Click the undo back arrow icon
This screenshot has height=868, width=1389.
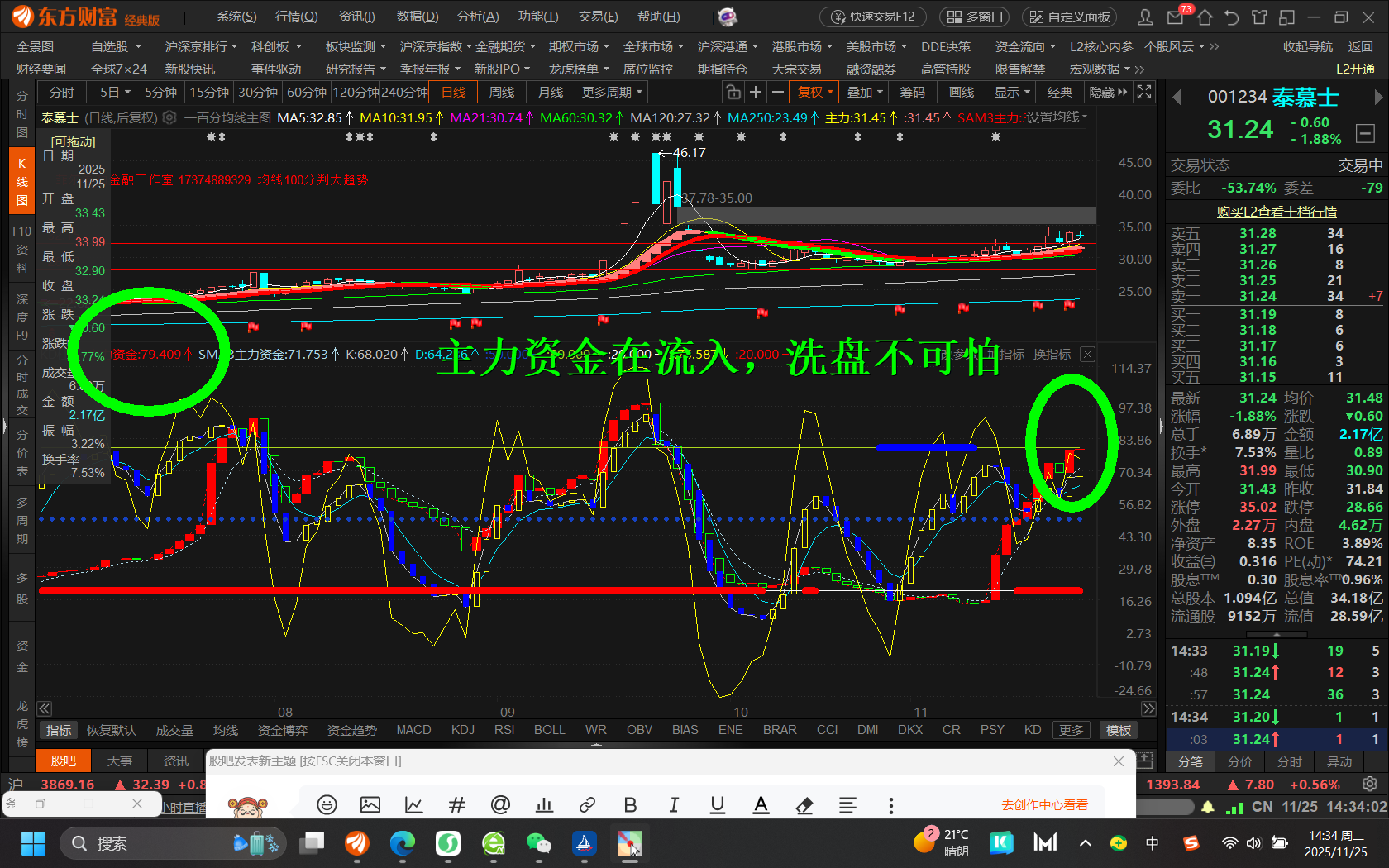(1232, 17)
